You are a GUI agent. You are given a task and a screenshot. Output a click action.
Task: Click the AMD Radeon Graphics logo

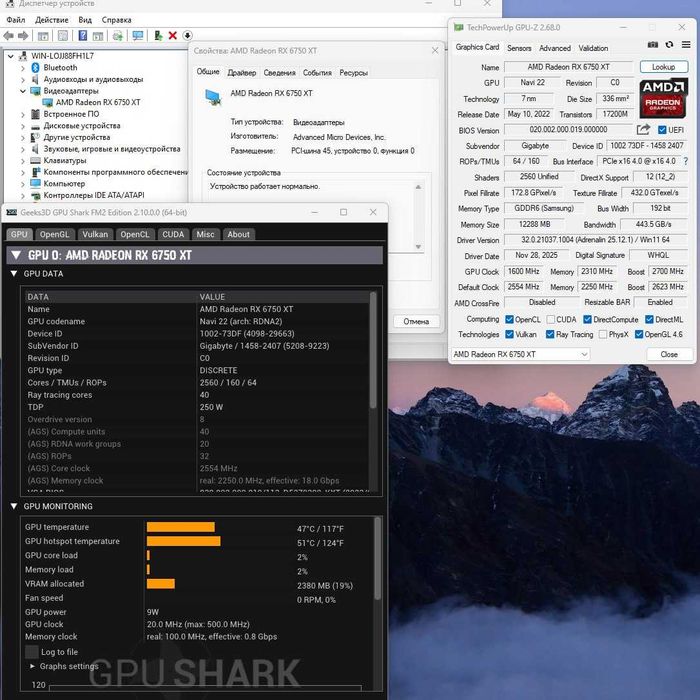[x=663, y=98]
